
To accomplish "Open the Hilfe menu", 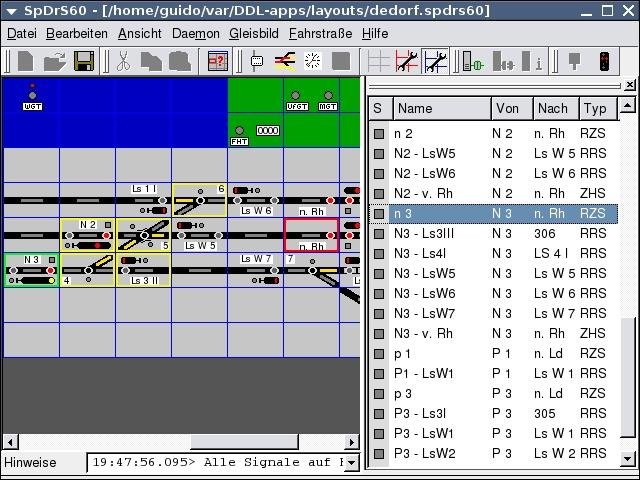I will (x=375, y=33).
